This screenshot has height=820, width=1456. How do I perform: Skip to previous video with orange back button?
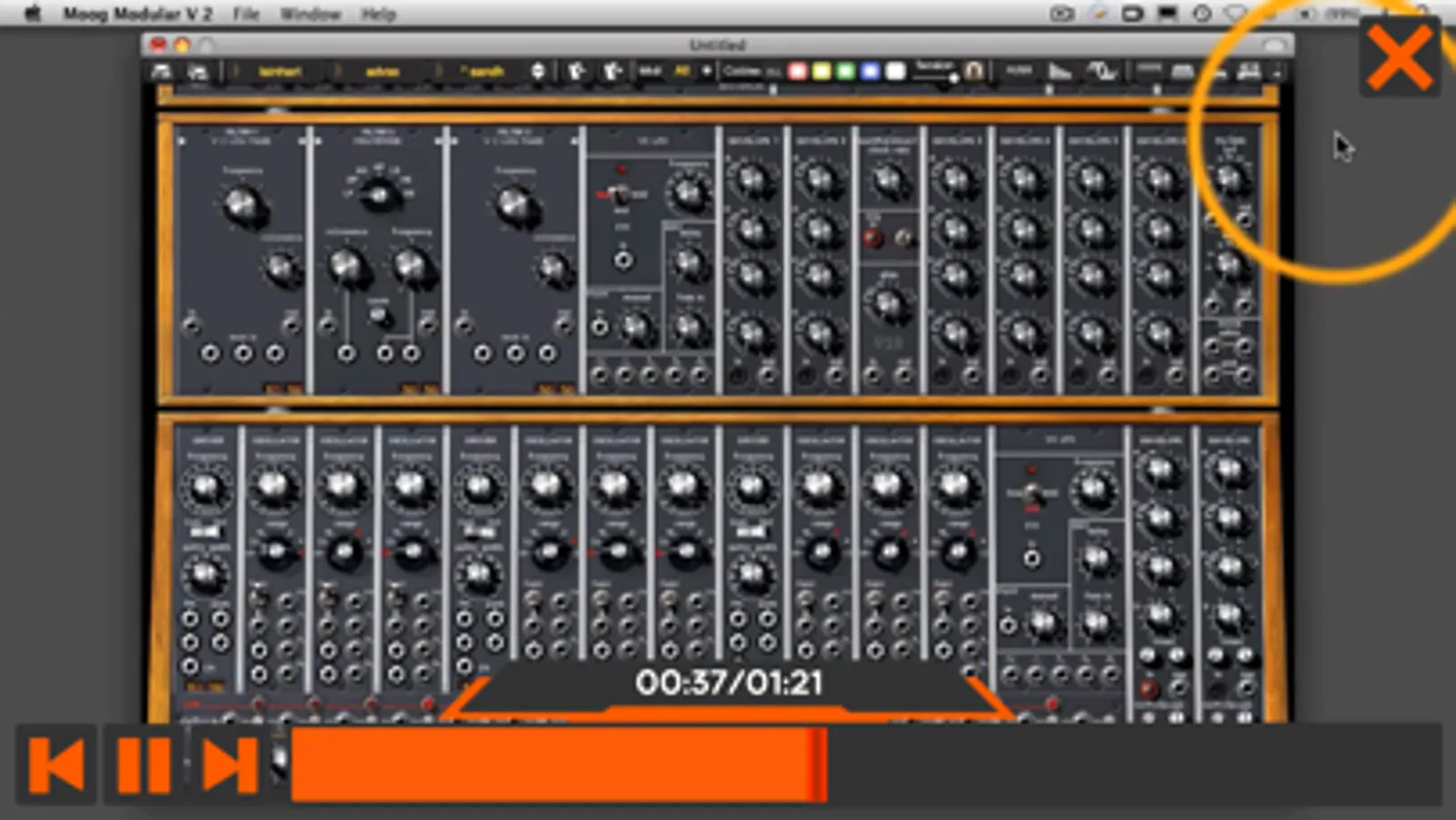pyautogui.click(x=56, y=764)
